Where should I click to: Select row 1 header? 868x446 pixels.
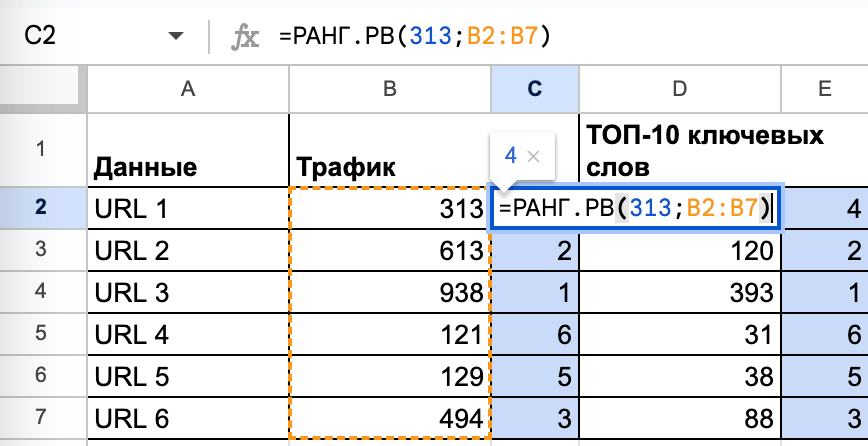[41, 149]
